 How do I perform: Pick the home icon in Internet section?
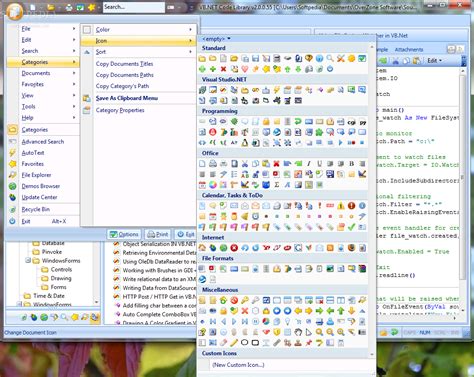tap(202, 248)
